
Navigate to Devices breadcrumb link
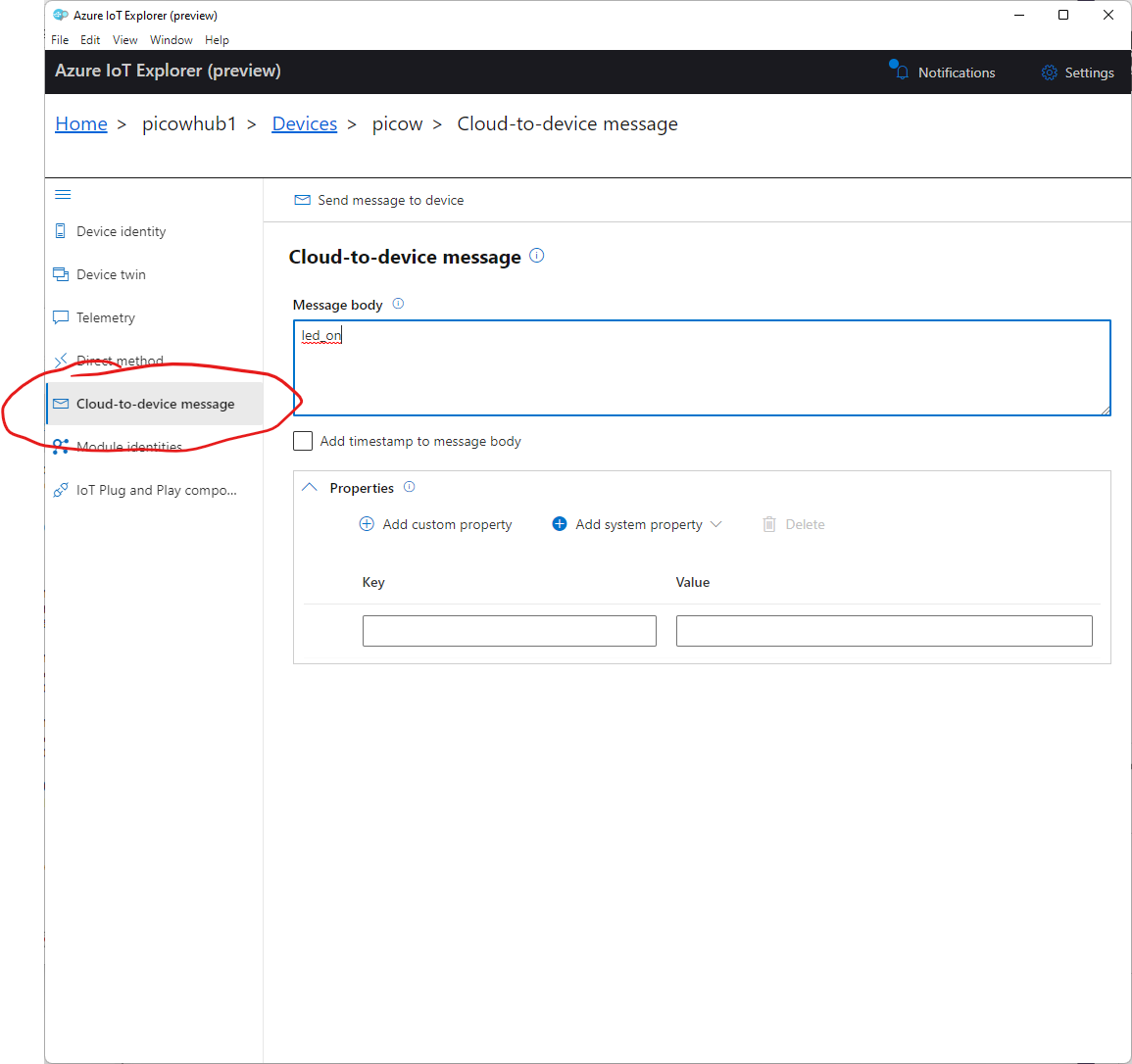[x=305, y=124]
